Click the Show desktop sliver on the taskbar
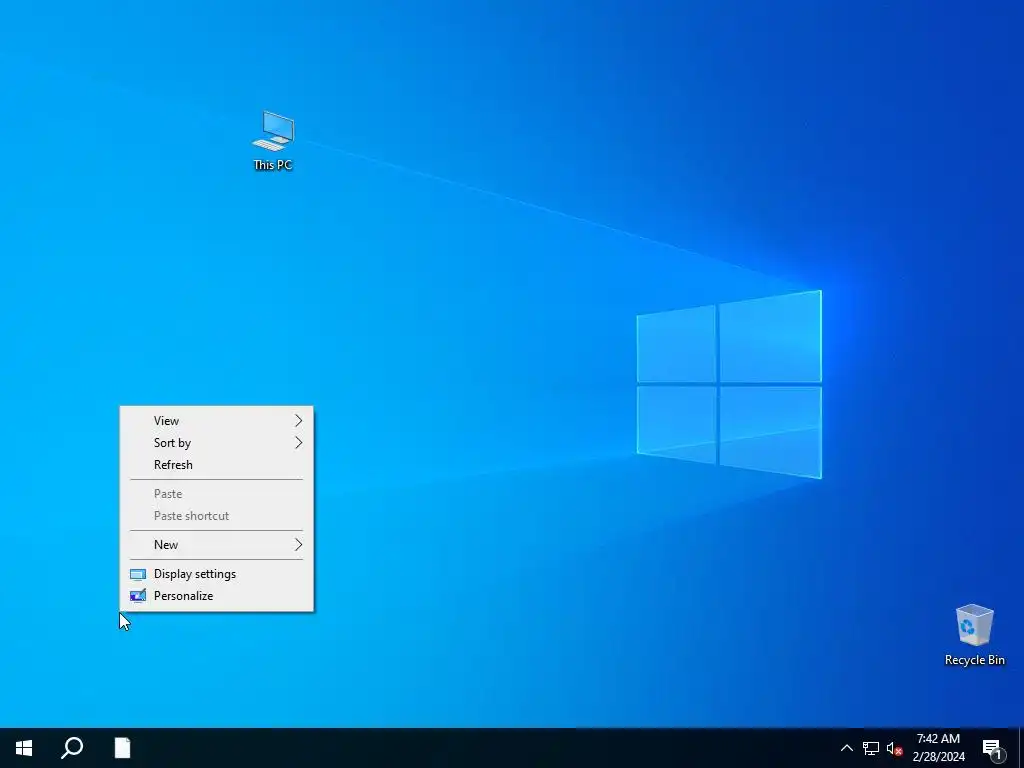Viewport: 1024px width, 768px height. 1021,748
